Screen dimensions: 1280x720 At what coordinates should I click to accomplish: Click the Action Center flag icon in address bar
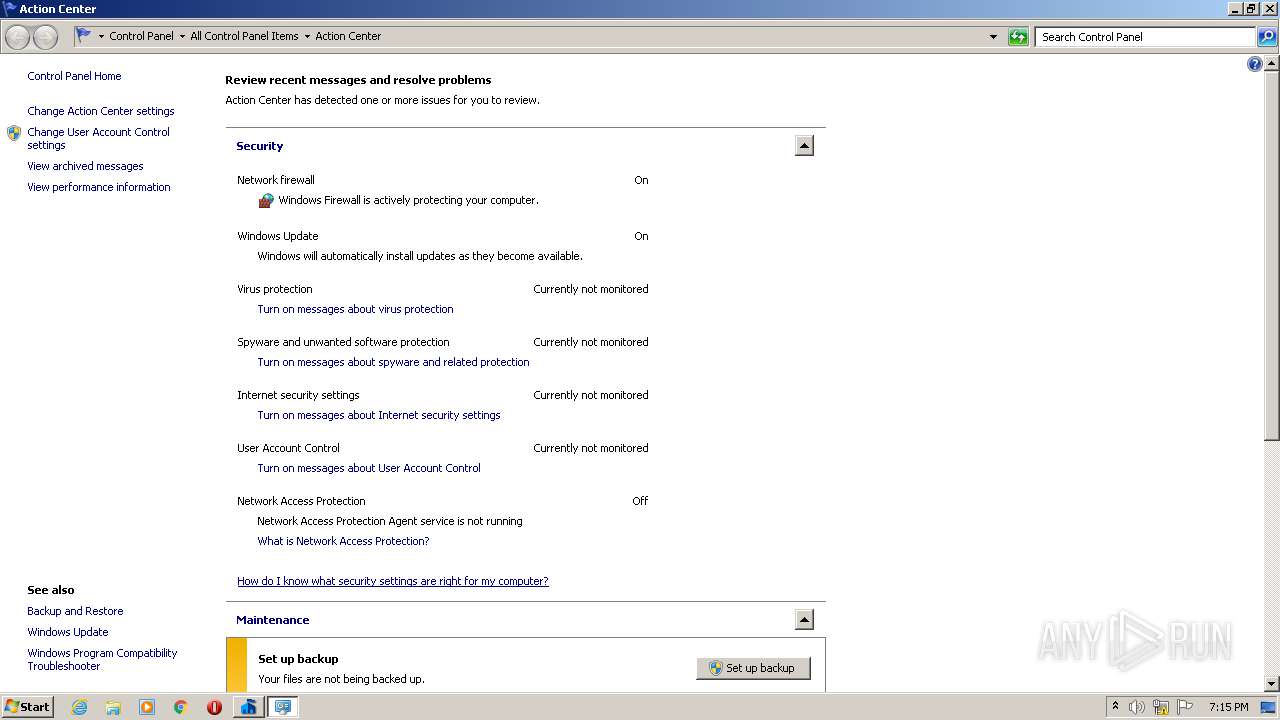point(84,35)
